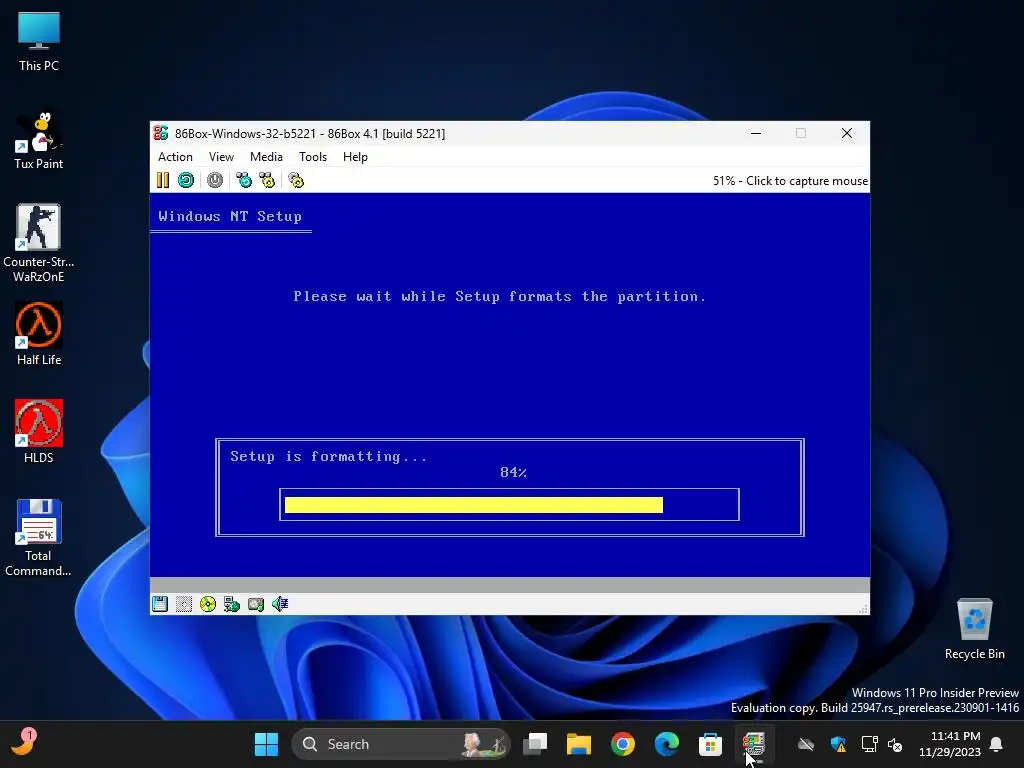Click the 86Box taskbar button
This screenshot has width=1024, height=768.
click(x=754, y=744)
